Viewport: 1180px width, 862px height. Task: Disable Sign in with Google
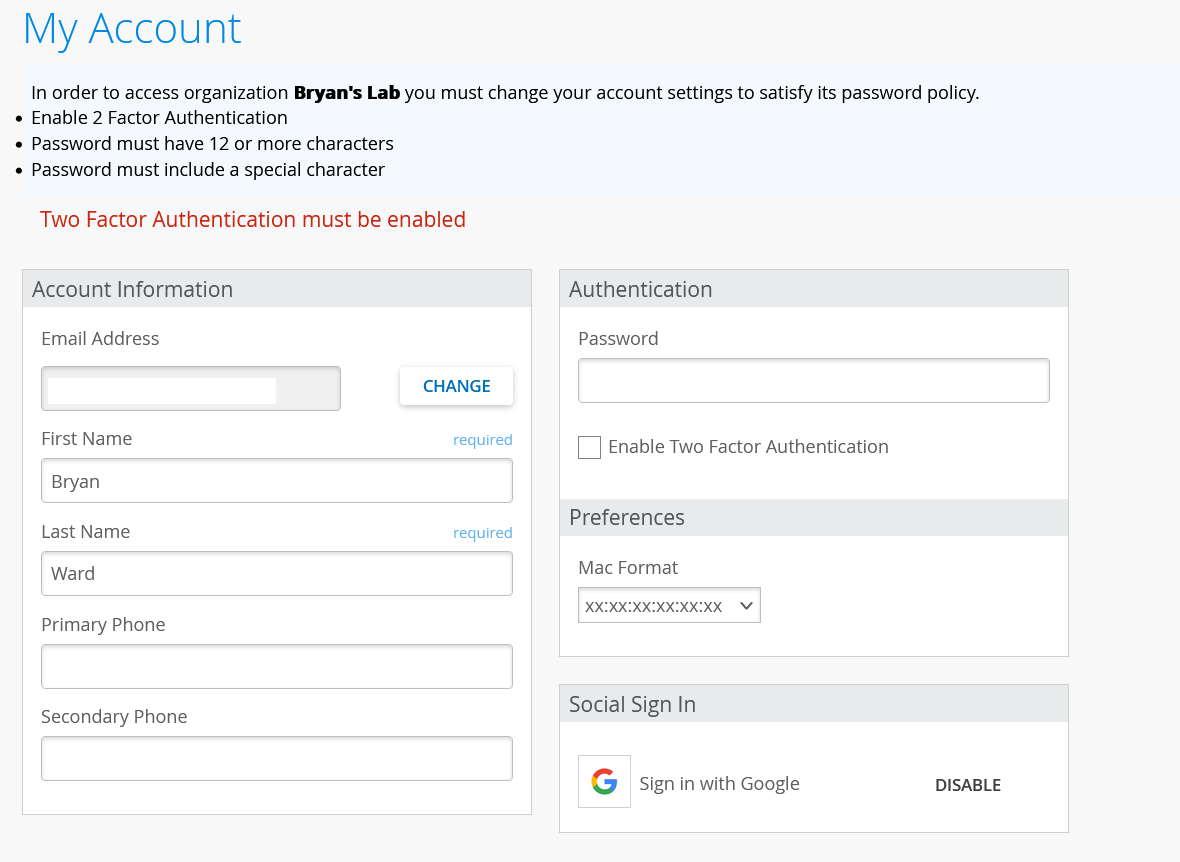pos(967,785)
